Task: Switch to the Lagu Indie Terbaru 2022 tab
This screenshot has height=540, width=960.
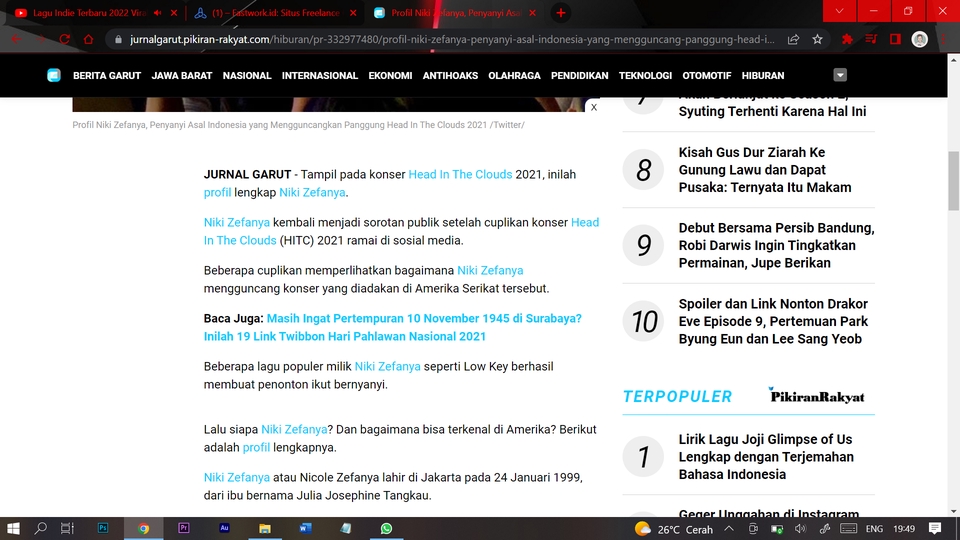Action: point(89,13)
